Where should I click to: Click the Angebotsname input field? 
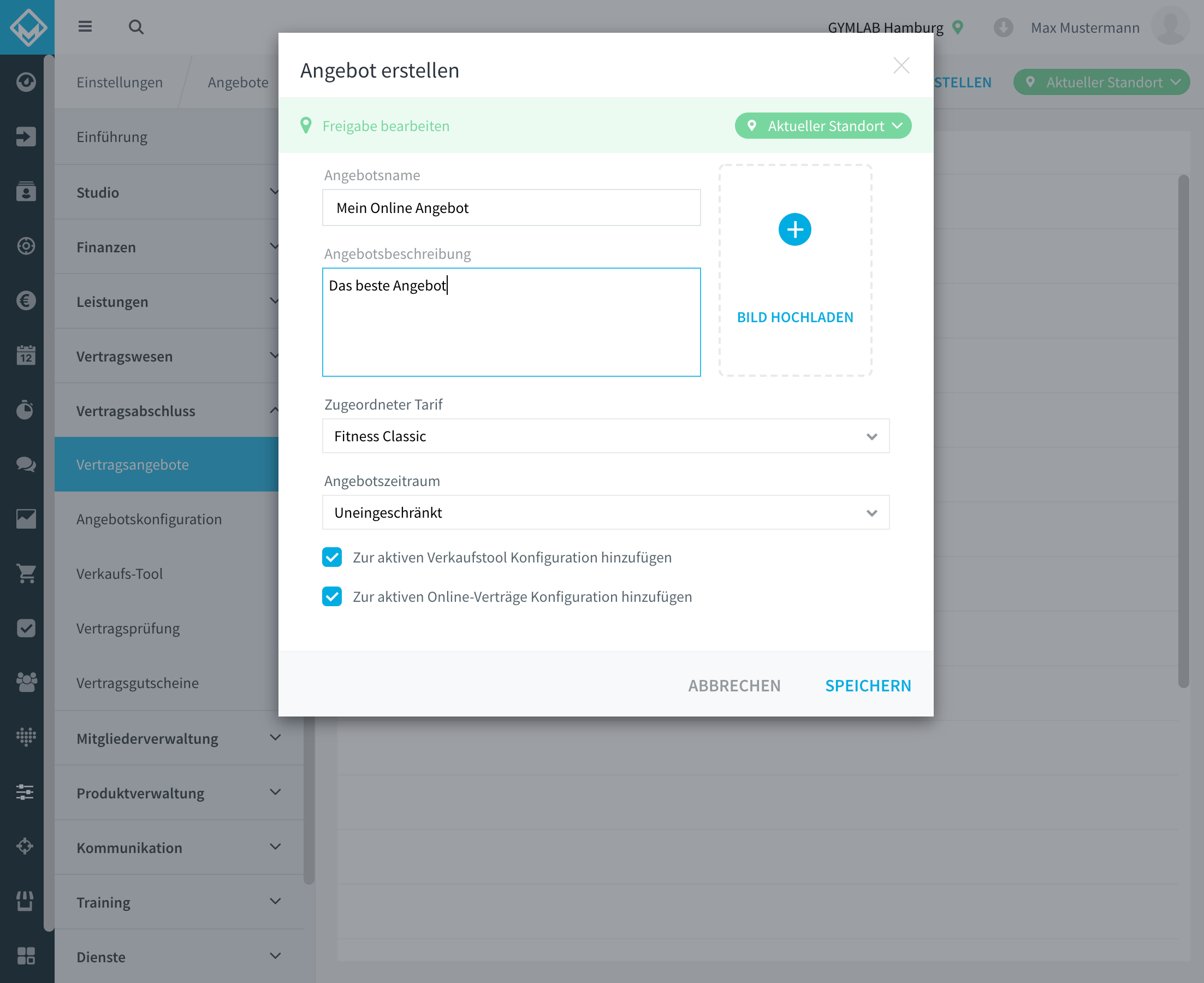511,208
